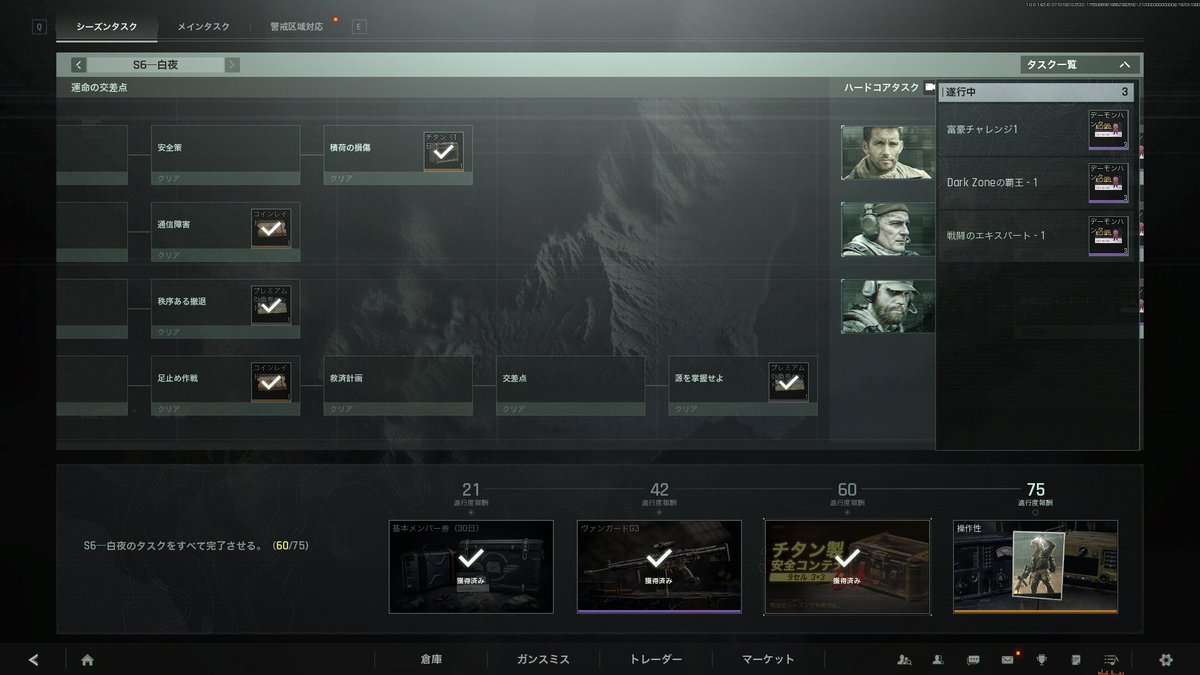Collapse the タスク一覧 dropdown
The image size is (1200, 675).
point(1081,64)
